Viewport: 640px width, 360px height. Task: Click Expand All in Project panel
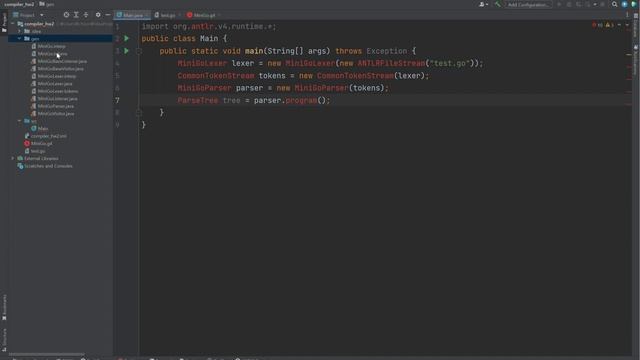(76, 15)
